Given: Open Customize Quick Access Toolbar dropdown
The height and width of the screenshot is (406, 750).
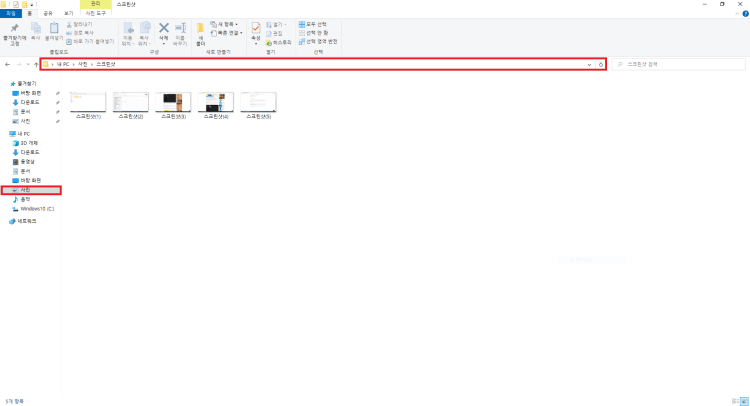Looking at the screenshot, I should tap(32, 4).
